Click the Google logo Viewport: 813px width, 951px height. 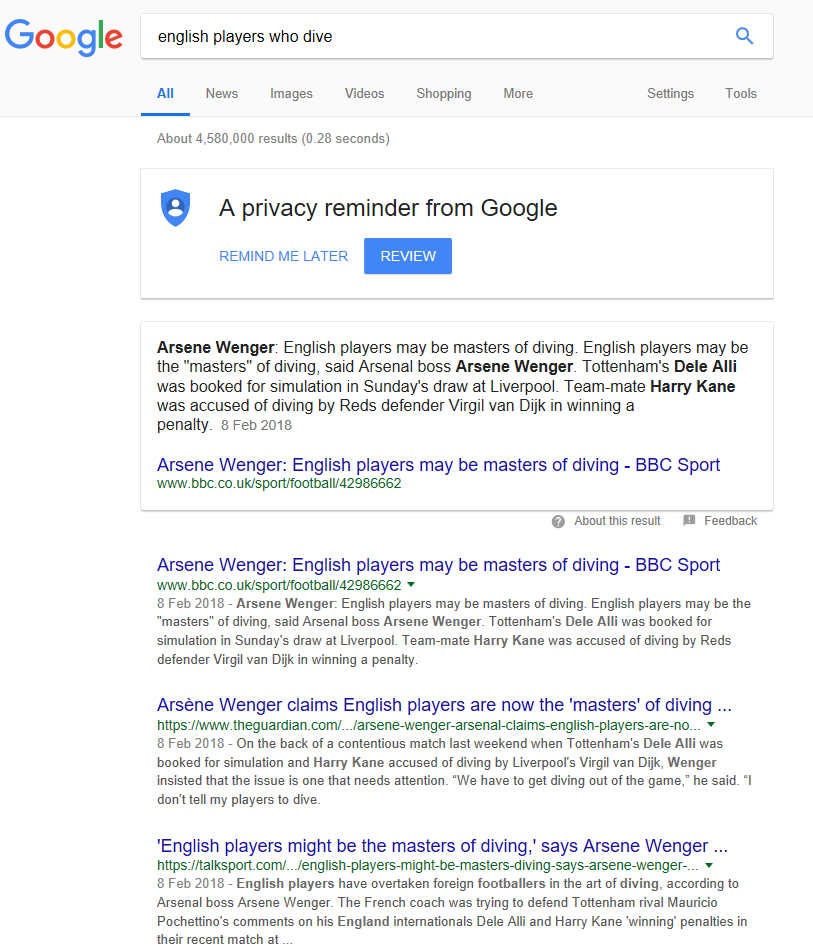(64, 38)
